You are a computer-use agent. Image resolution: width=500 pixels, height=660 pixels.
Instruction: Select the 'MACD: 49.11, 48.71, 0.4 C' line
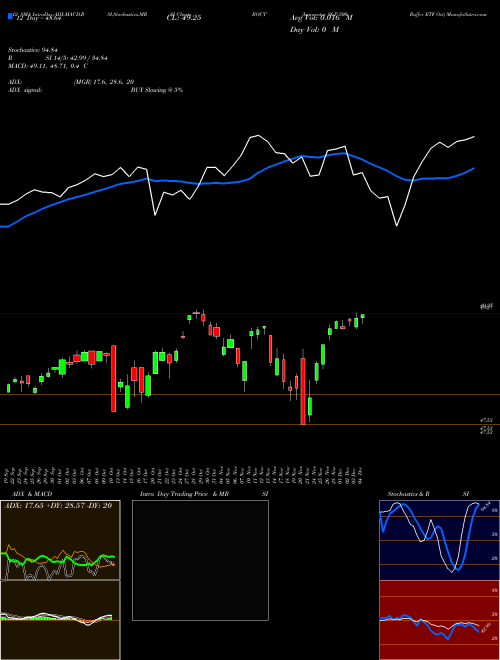[x=48, y=66]
